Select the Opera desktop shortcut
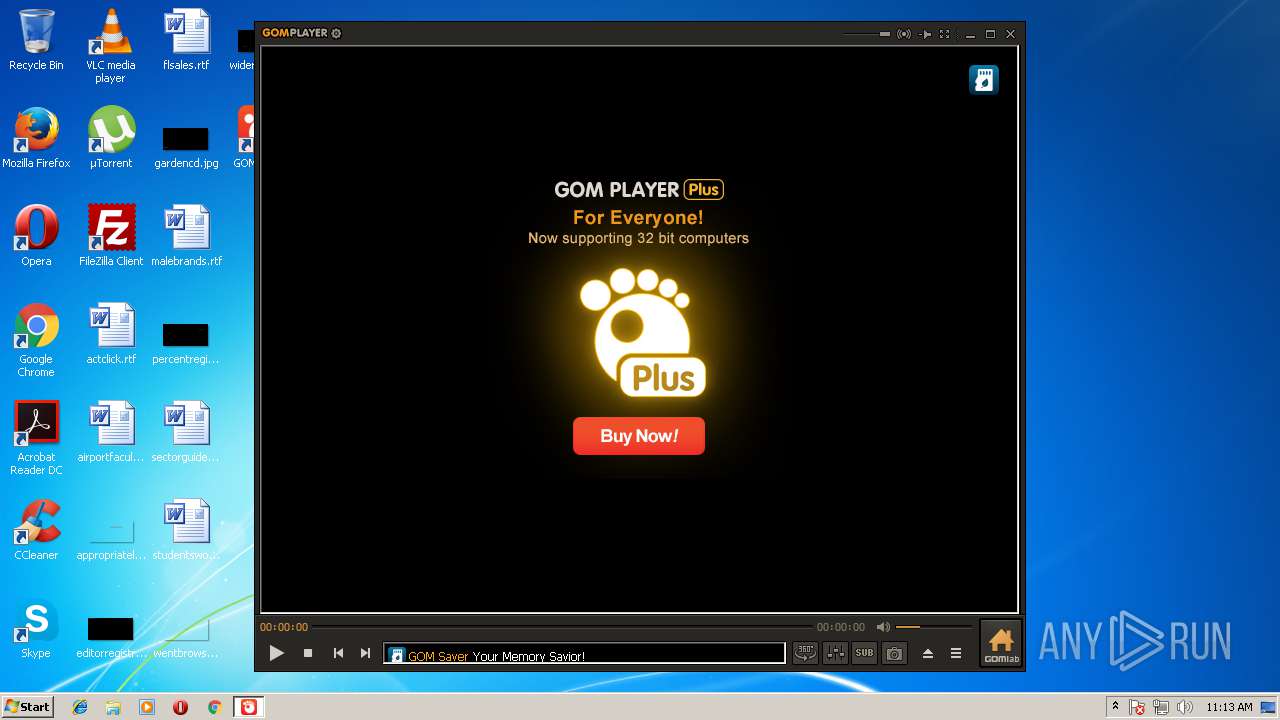 pos(36,236)
